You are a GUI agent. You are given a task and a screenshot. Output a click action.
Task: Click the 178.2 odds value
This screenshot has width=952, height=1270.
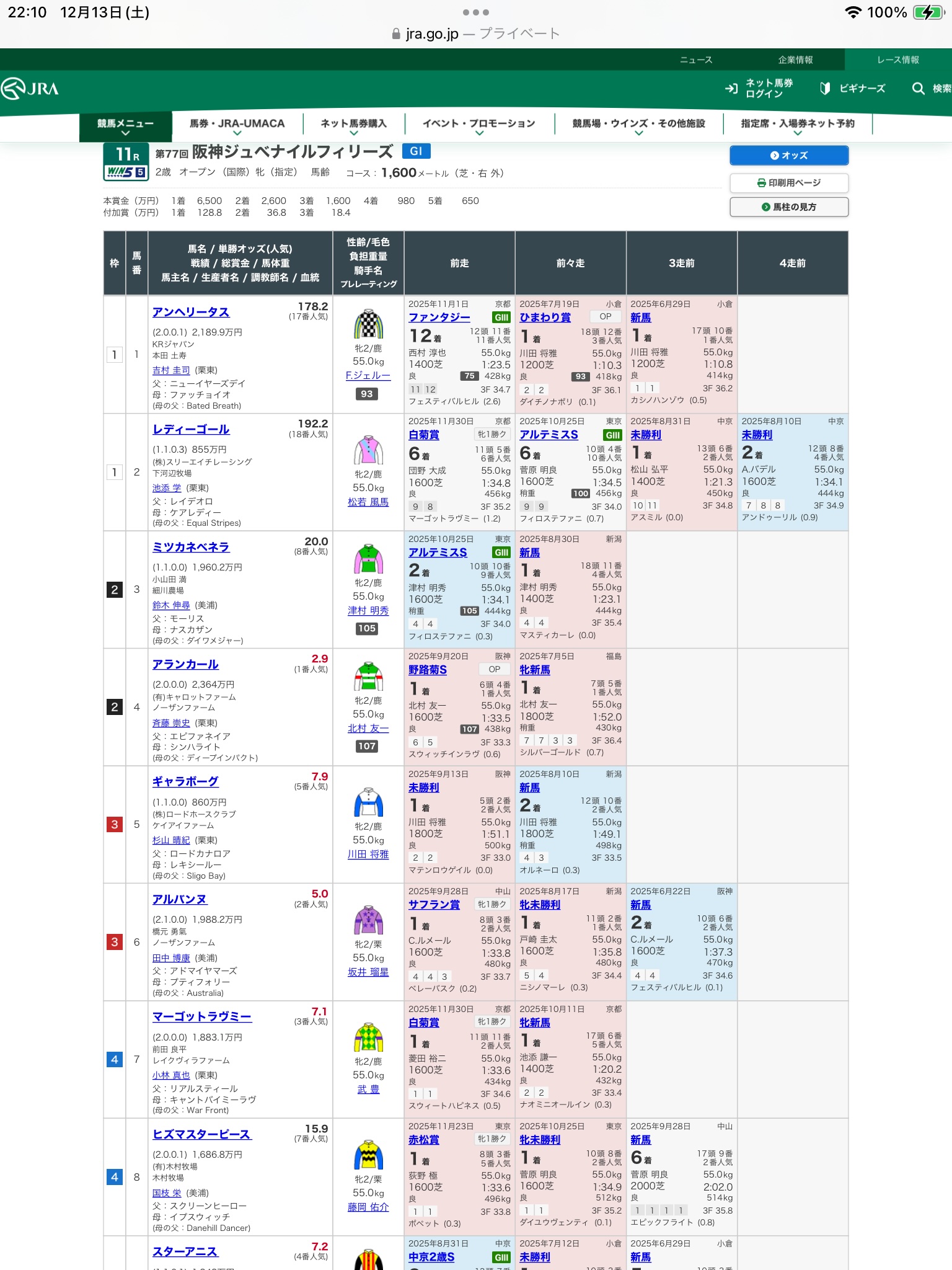coord(313,306)
